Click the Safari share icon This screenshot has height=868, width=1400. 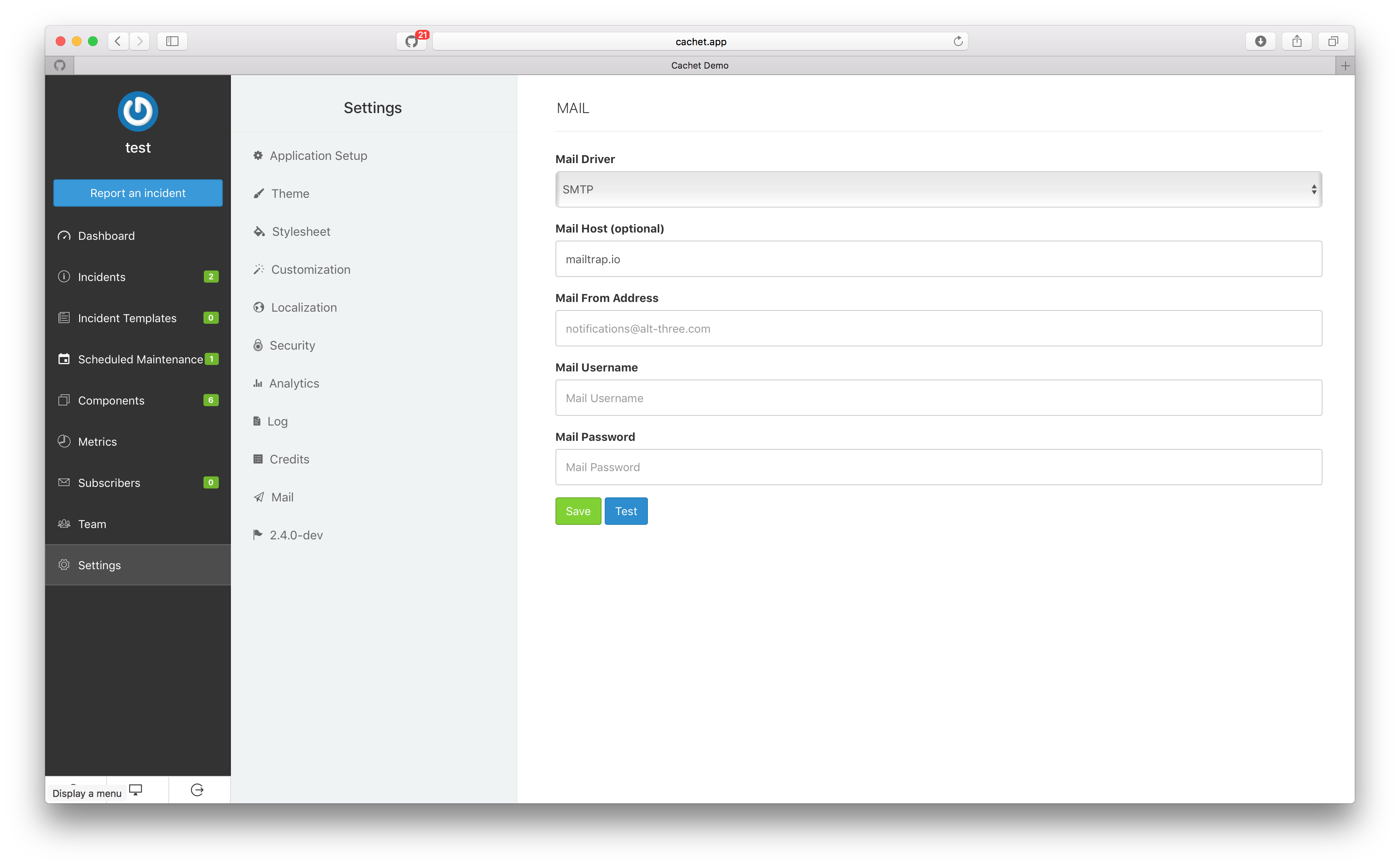tap(1296, 41)
